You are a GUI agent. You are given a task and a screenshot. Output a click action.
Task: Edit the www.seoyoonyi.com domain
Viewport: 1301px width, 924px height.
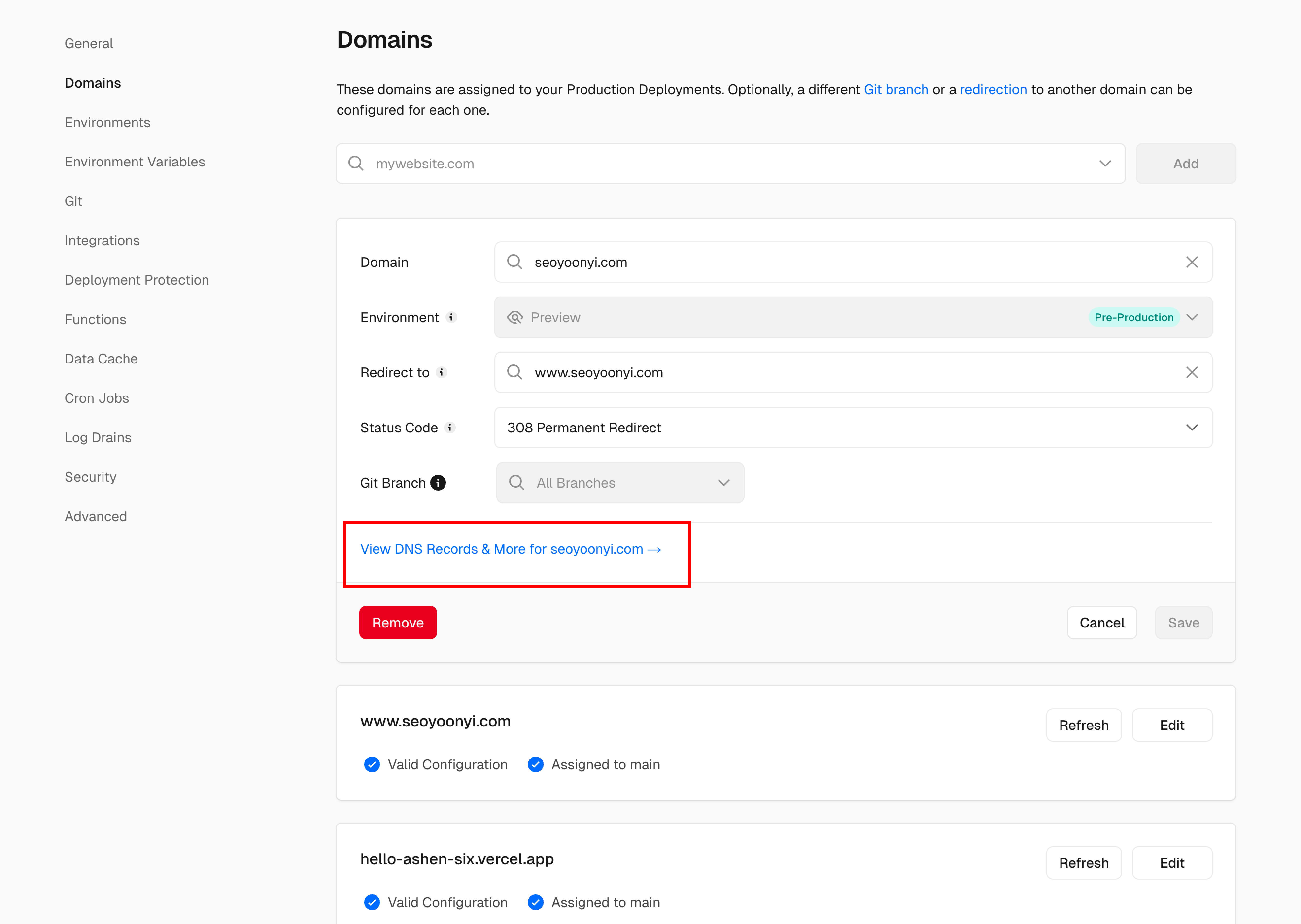(1172, 725)
